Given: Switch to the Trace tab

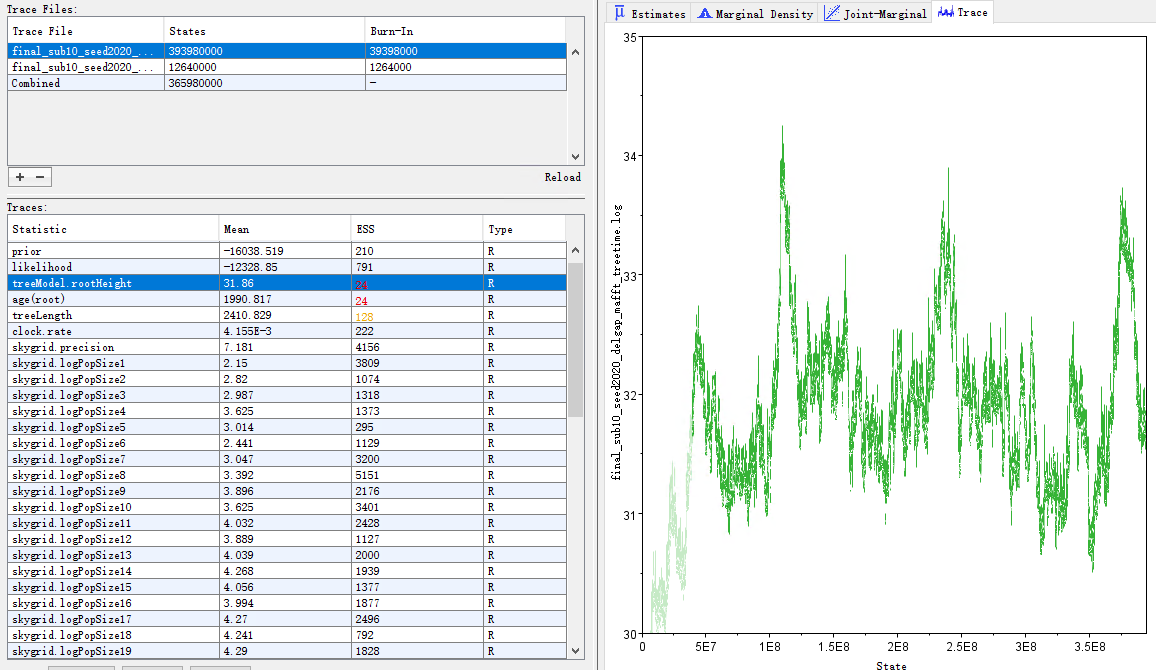Looking at the screenshot, I should [x=961, y=13].
